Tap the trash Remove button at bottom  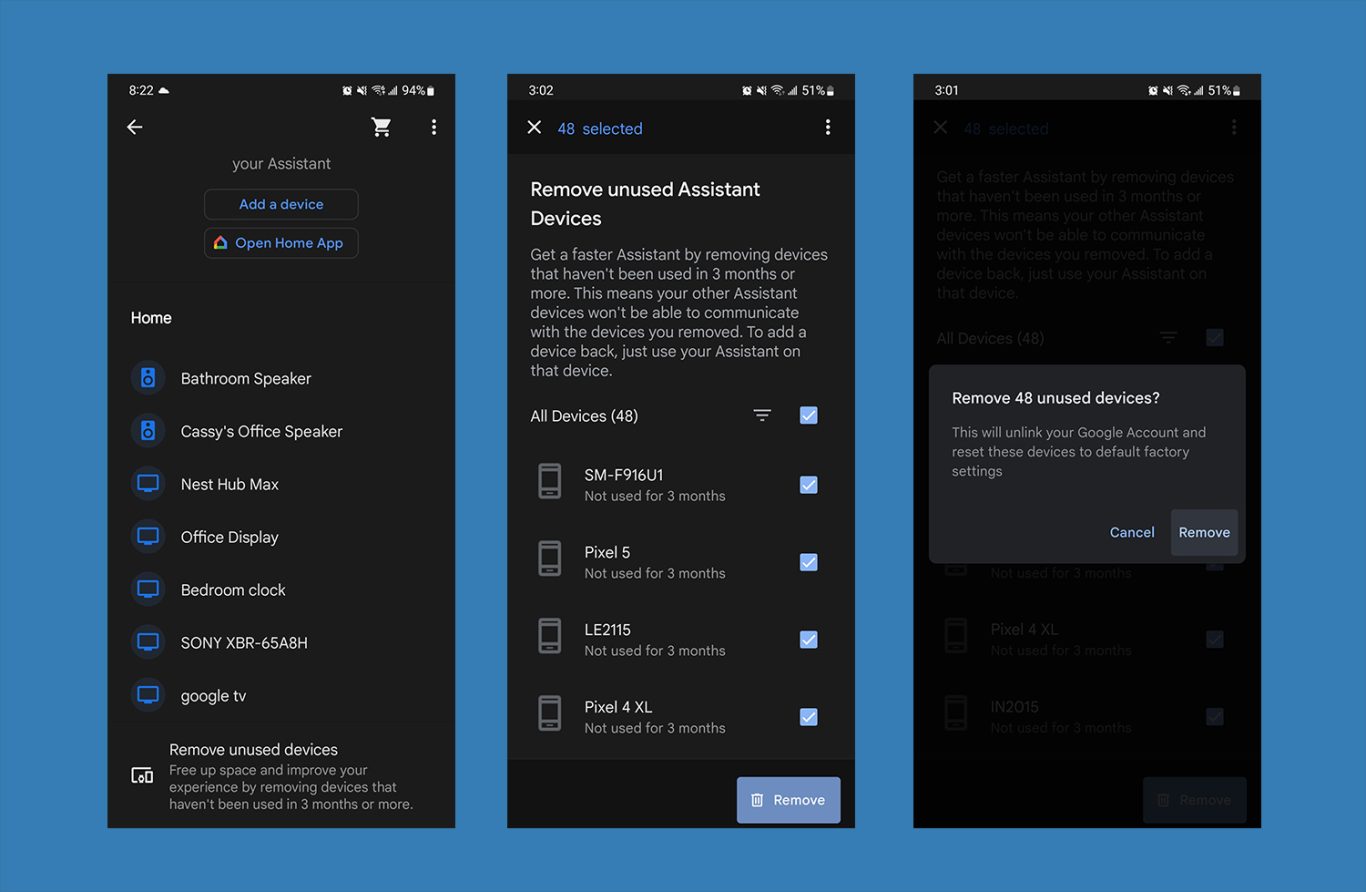pyautogui.click(x=788, y=800)
